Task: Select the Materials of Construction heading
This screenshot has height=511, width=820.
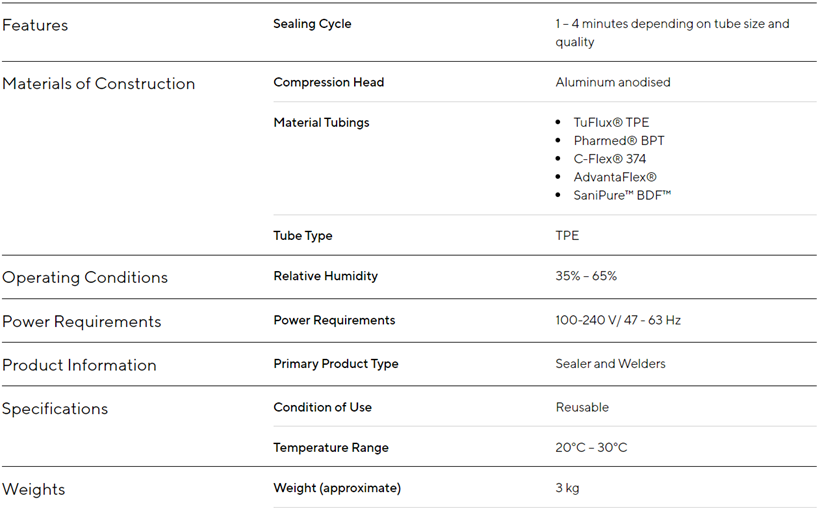Action: (99, 84)
